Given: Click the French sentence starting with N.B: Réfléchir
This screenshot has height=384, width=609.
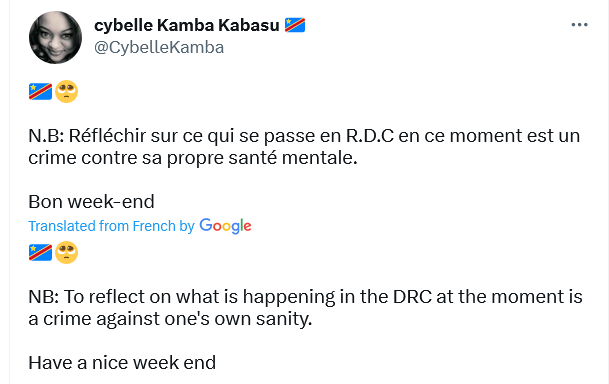Looking at the screenshot, I should (x=304, y=147).
